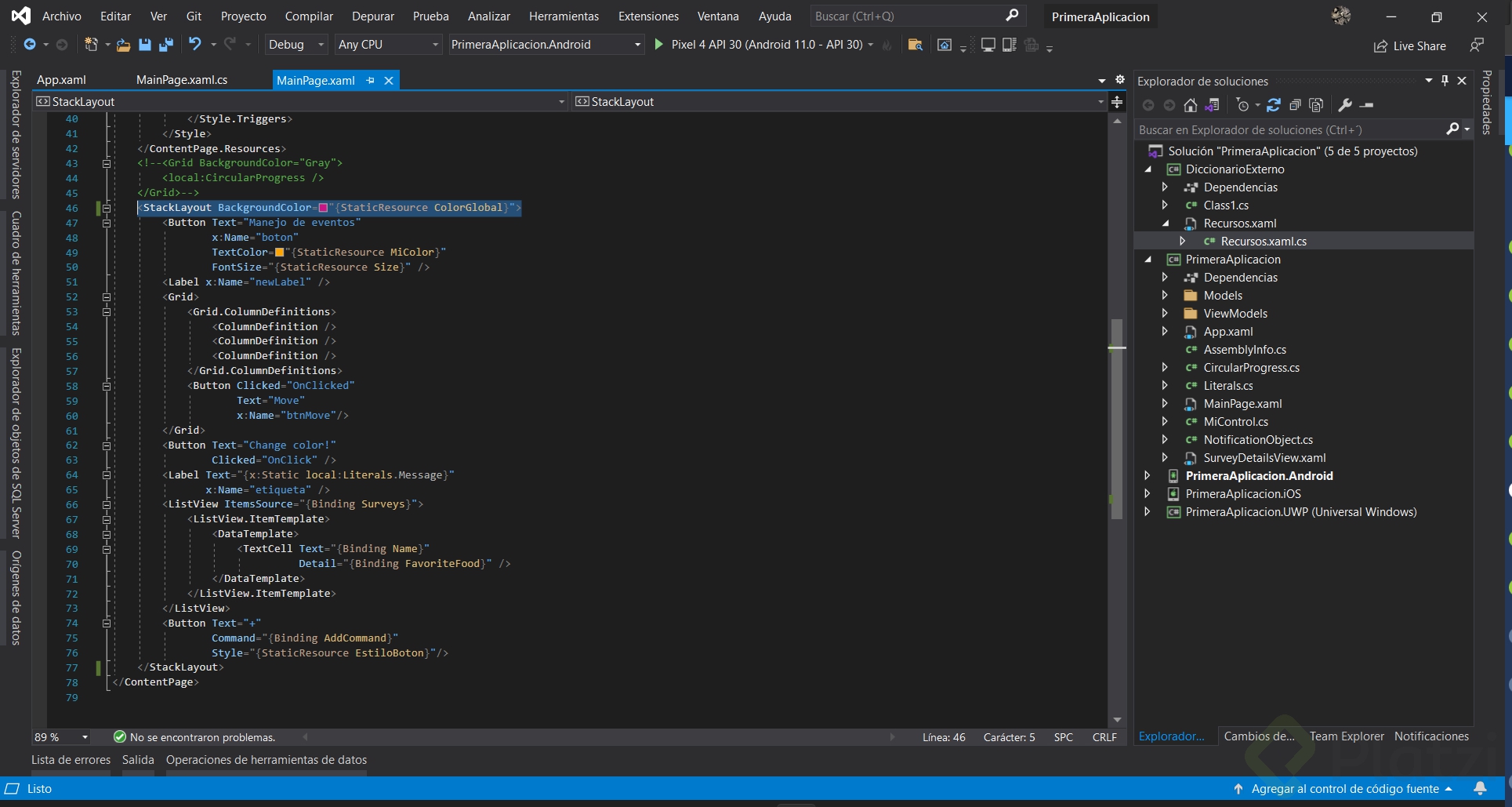
Task: Click the Undo arrow icon
Action: point(195,45)
